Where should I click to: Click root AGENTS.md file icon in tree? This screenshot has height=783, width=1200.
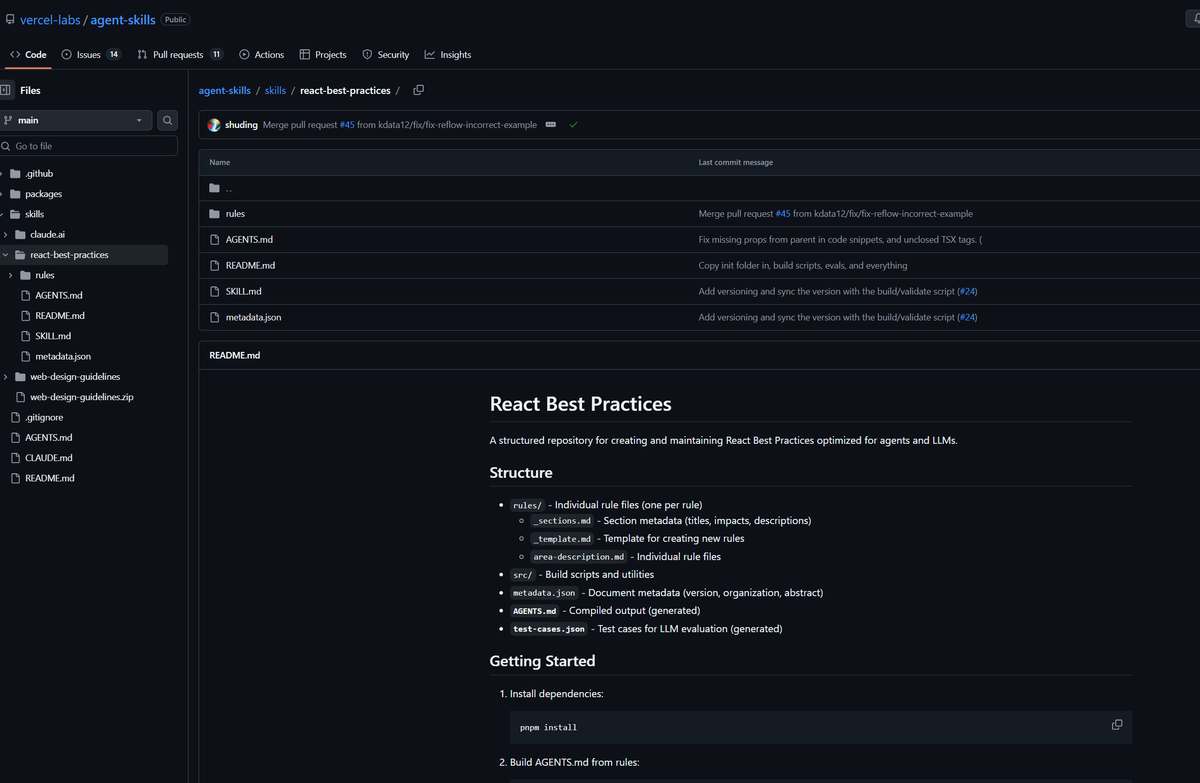click(15, 438)
